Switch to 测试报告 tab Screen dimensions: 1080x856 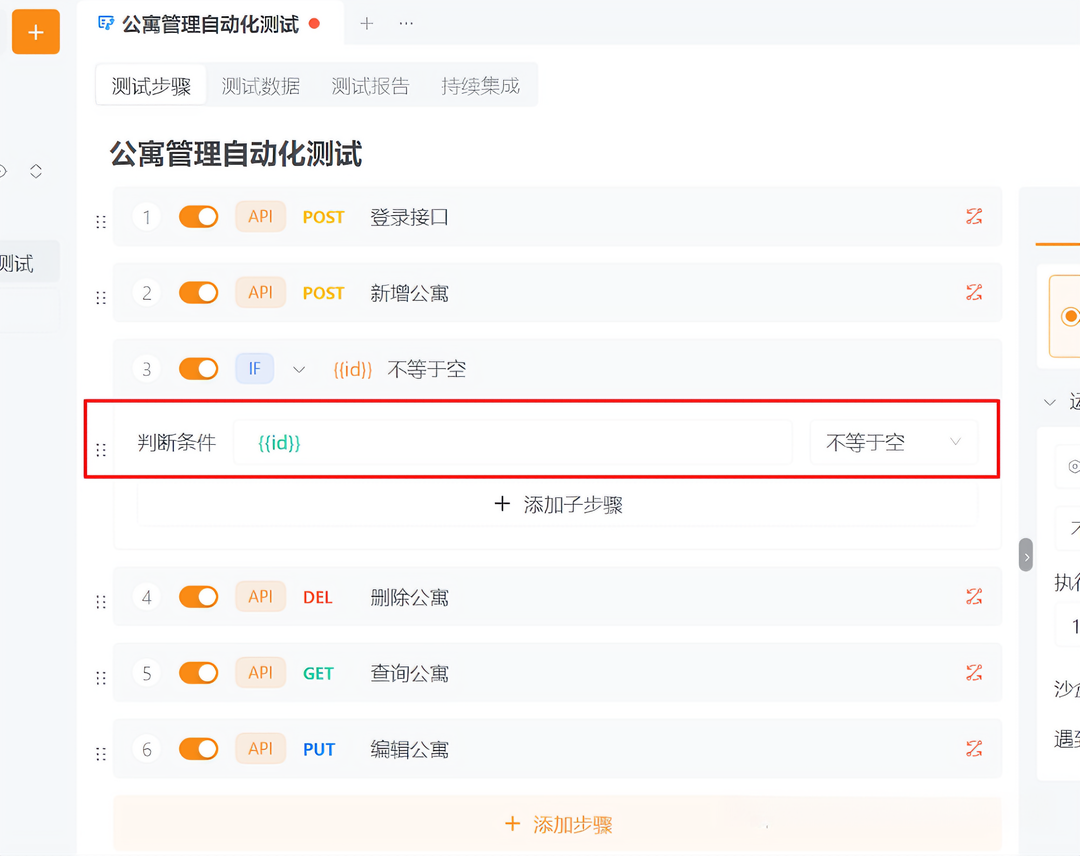point(371,85)
